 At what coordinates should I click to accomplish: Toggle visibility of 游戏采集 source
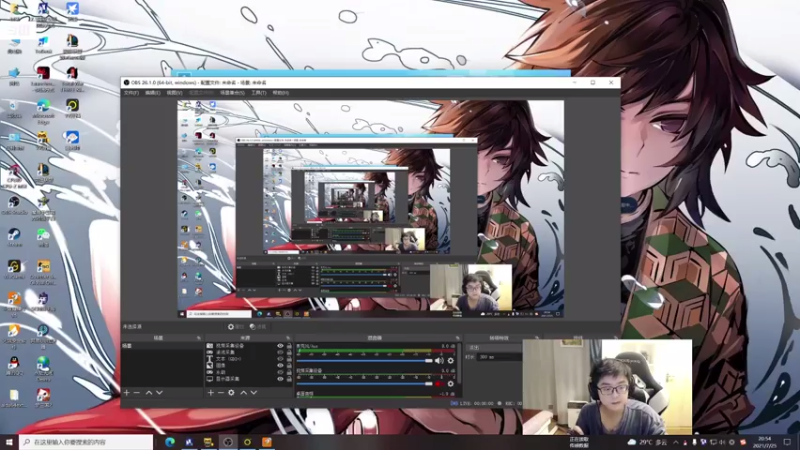(280, 353)
